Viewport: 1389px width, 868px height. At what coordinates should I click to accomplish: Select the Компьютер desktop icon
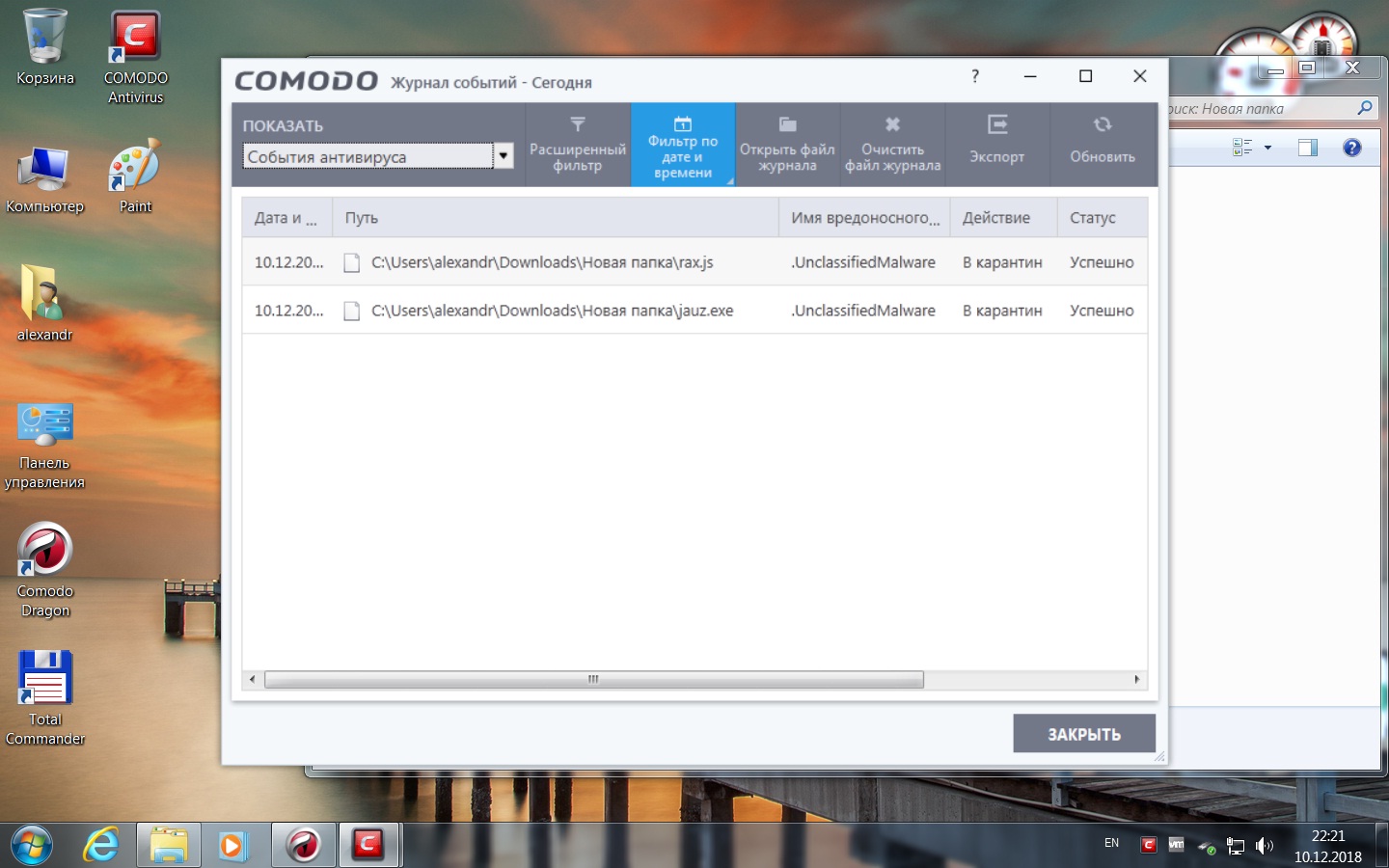[44, 179]
